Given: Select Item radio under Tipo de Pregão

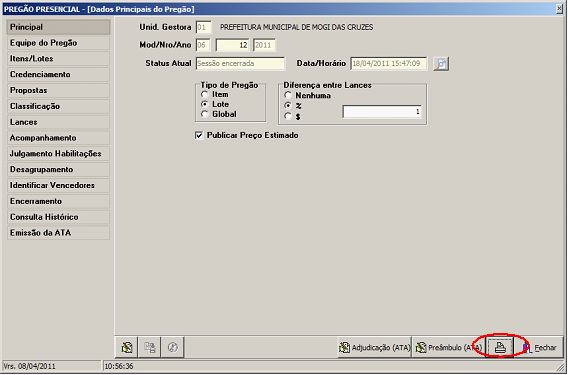Looking at the screenshot, I should click(x=205, y=95).
